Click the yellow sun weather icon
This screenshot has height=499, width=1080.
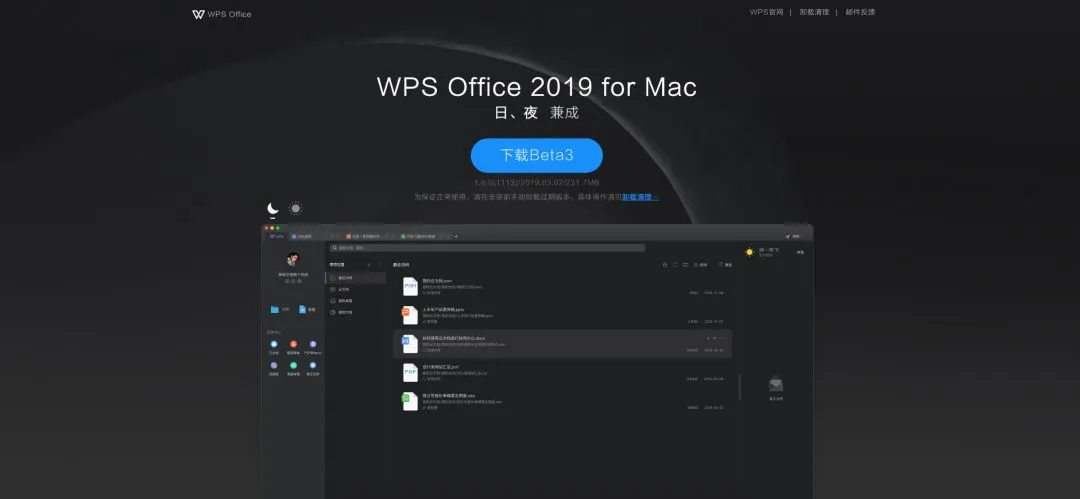pos(749,252)
